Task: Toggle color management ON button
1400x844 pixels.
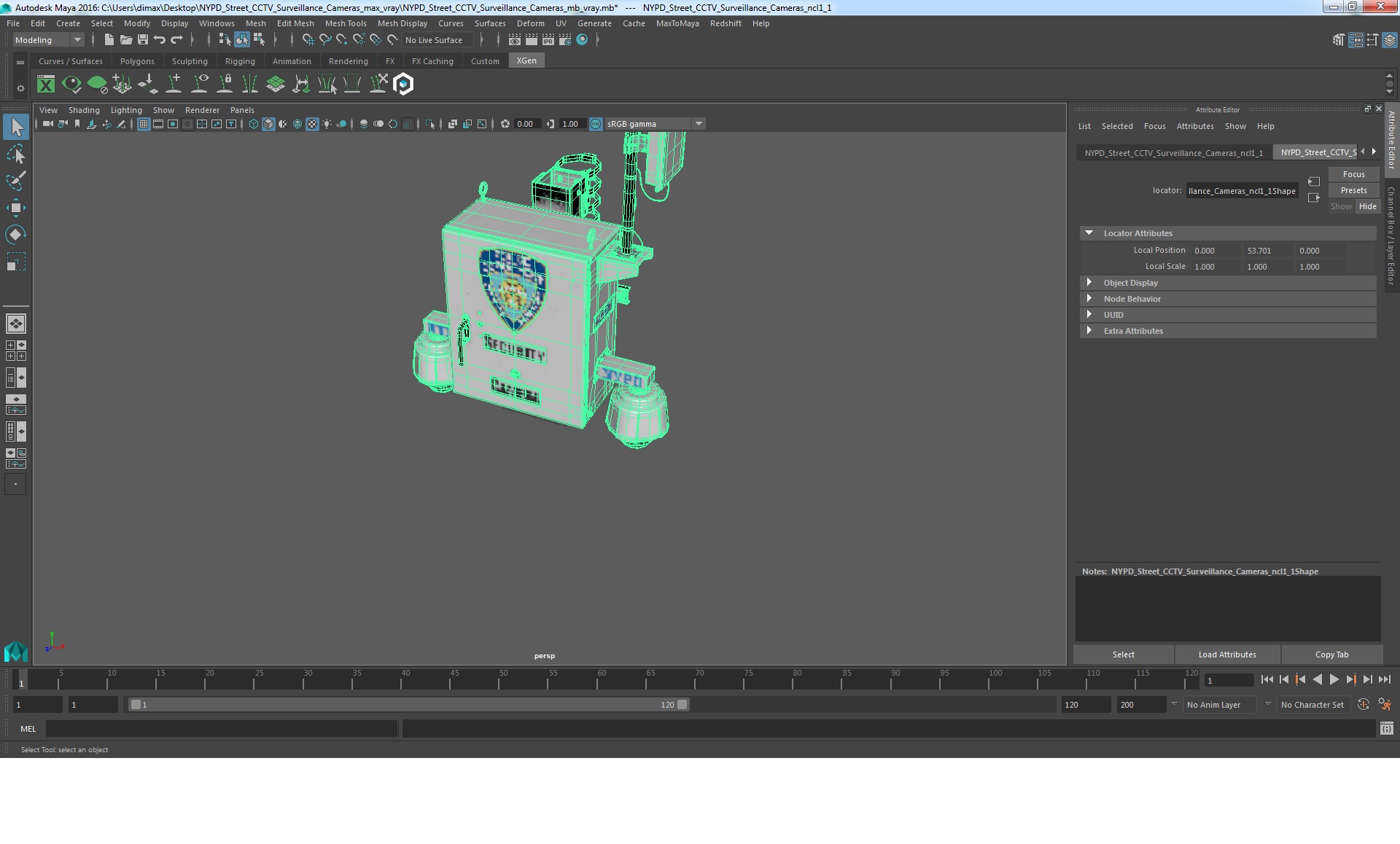Action: [x=596, y=124]
